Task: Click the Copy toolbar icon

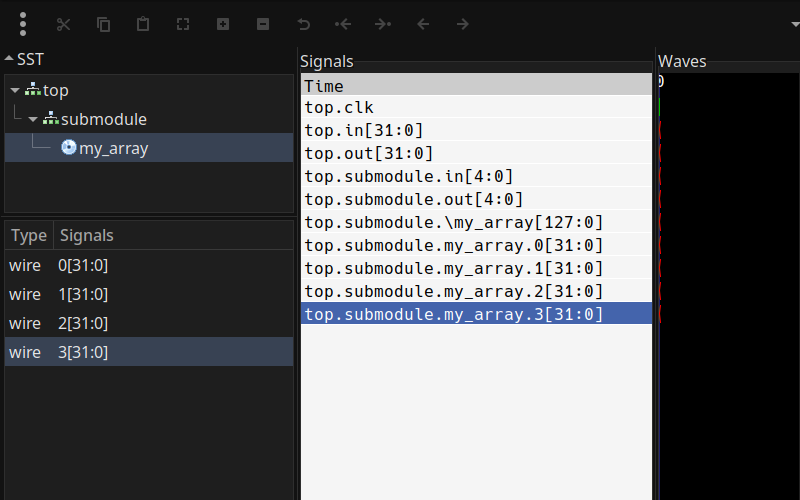Action: pyautogui.click(x=104, y=24)
